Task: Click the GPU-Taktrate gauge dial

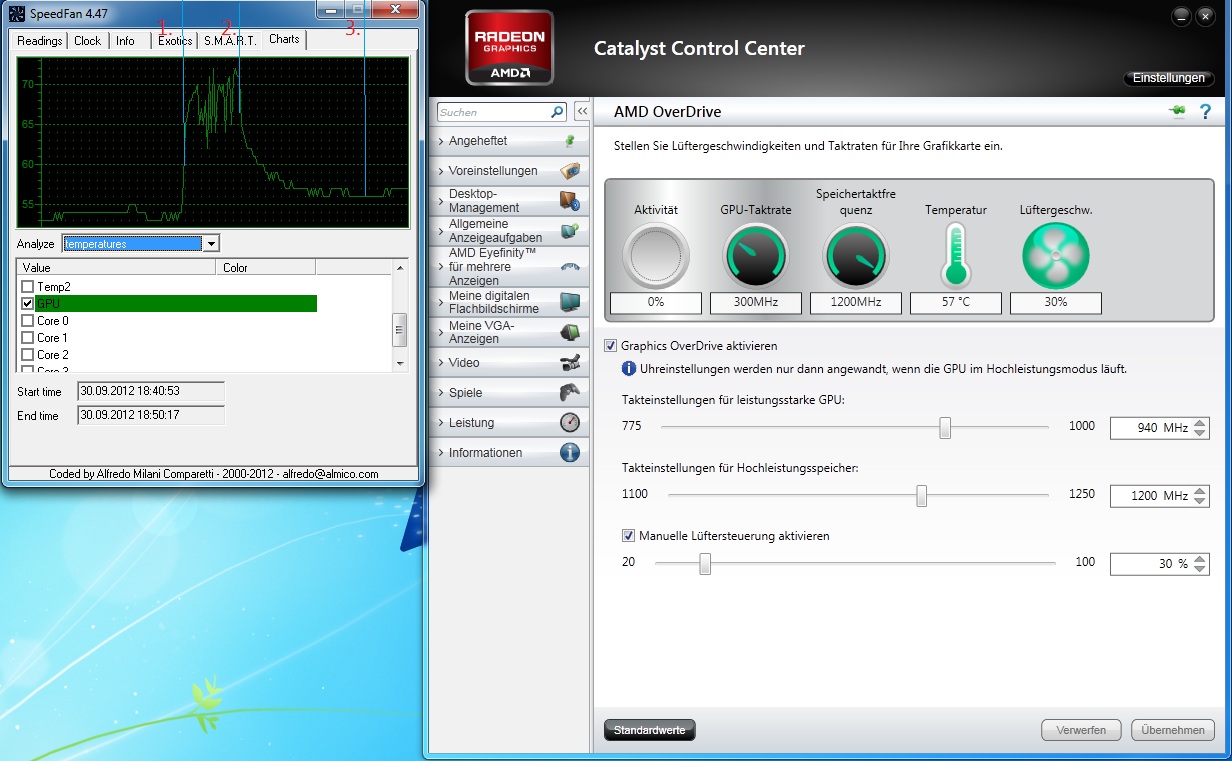Action: [756, 256]
